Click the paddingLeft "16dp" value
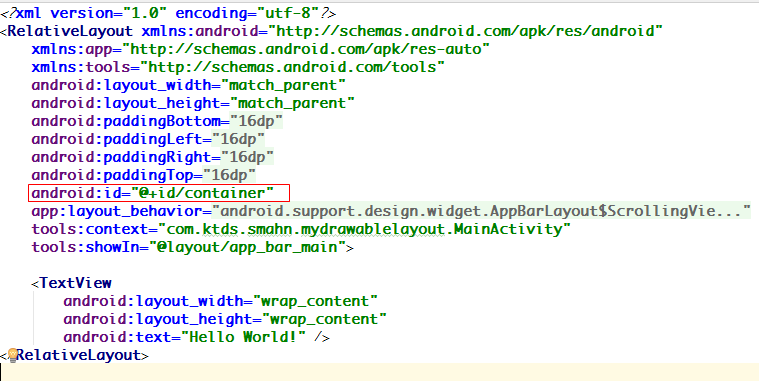Screen dimensions: 759x392 coord(238,139)
